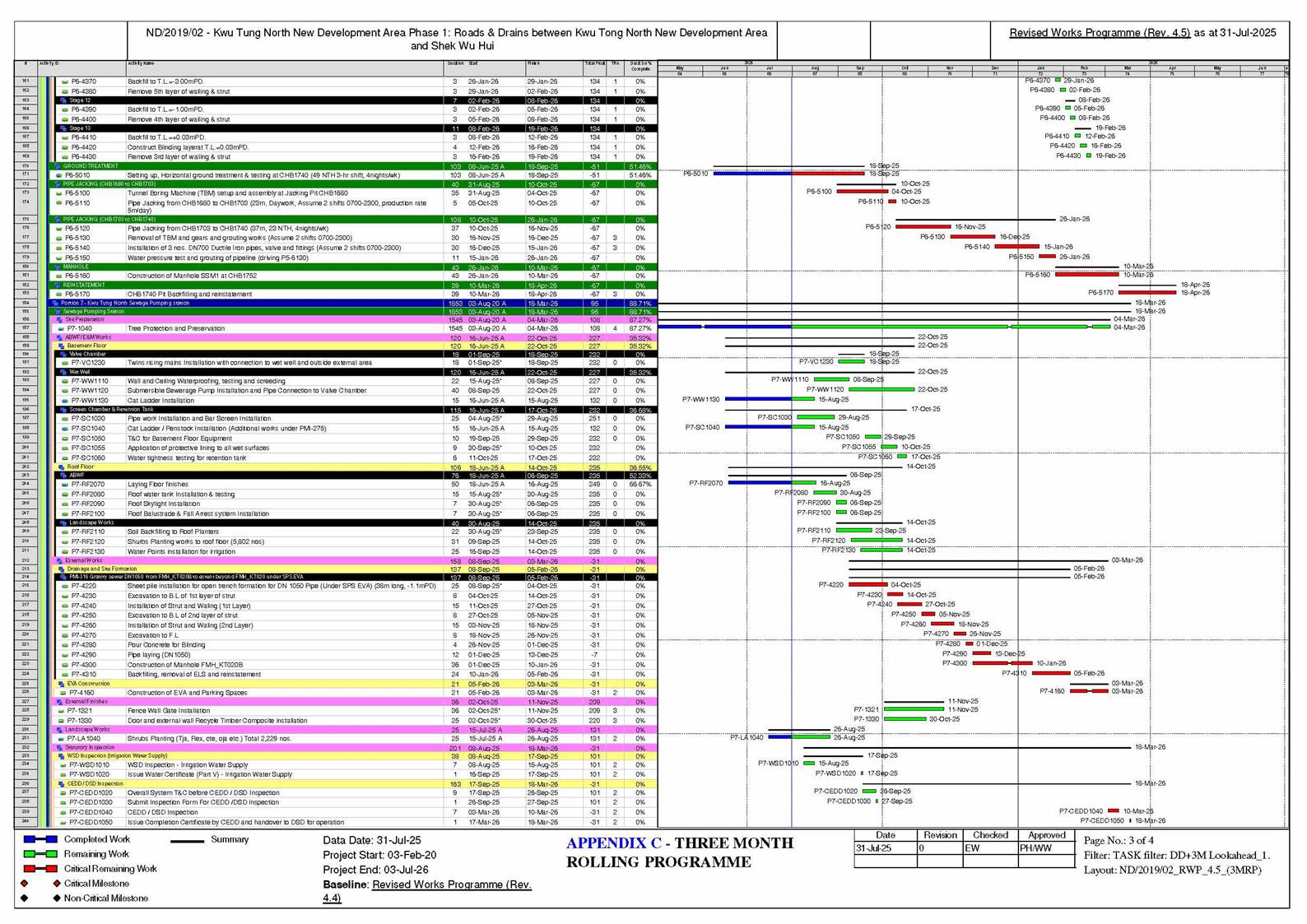Open the Revised Works Programme (Rev. 4.5) title link
Image resolution: width=1307 pixels, height=924 pixels.
pyautogui.click(x=1100, y=33)
